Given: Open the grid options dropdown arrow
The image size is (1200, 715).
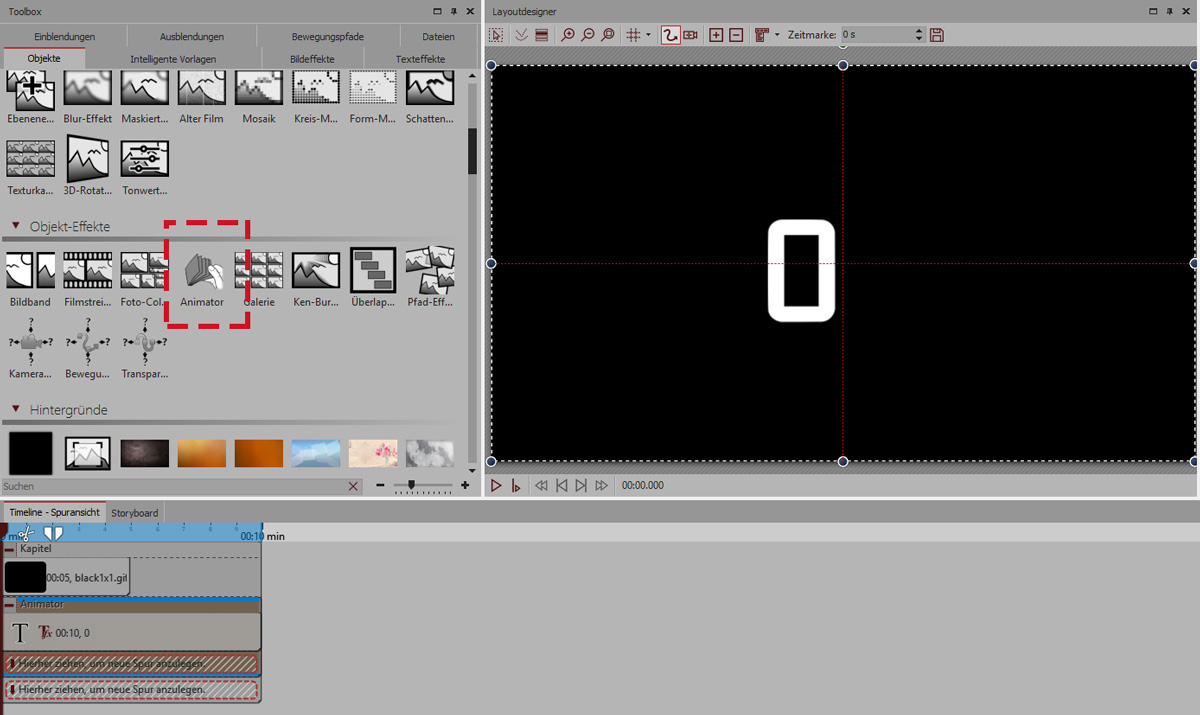Looking at the screenshot, I should (x=648, y=35).
